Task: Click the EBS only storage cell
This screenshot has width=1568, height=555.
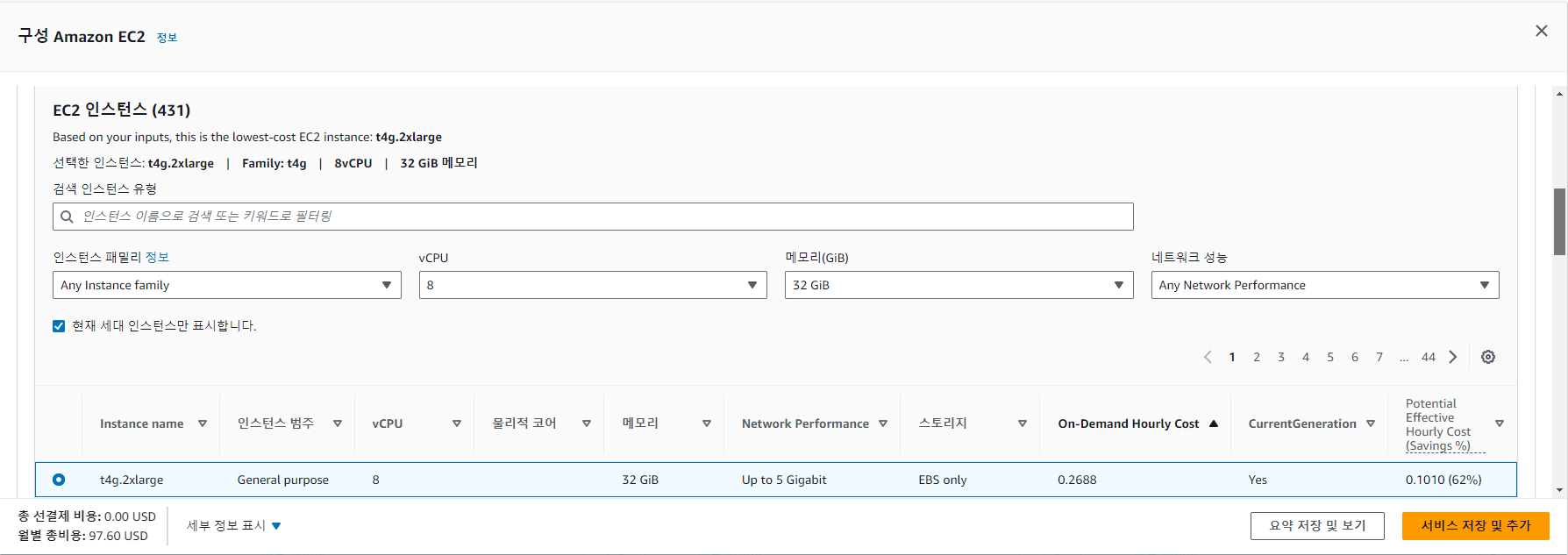Action: pos(943,480)
